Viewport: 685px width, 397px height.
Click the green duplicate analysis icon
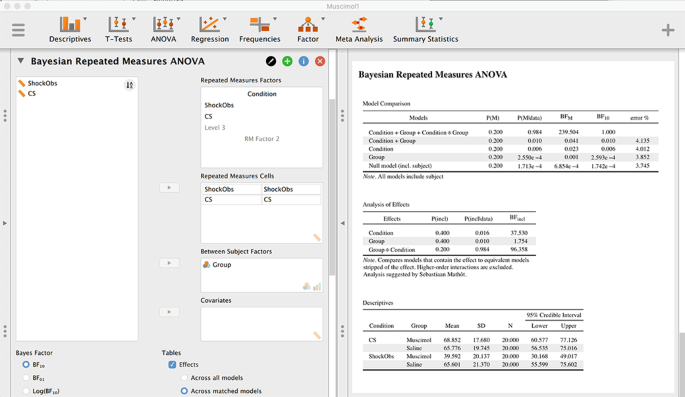point(287,61)
